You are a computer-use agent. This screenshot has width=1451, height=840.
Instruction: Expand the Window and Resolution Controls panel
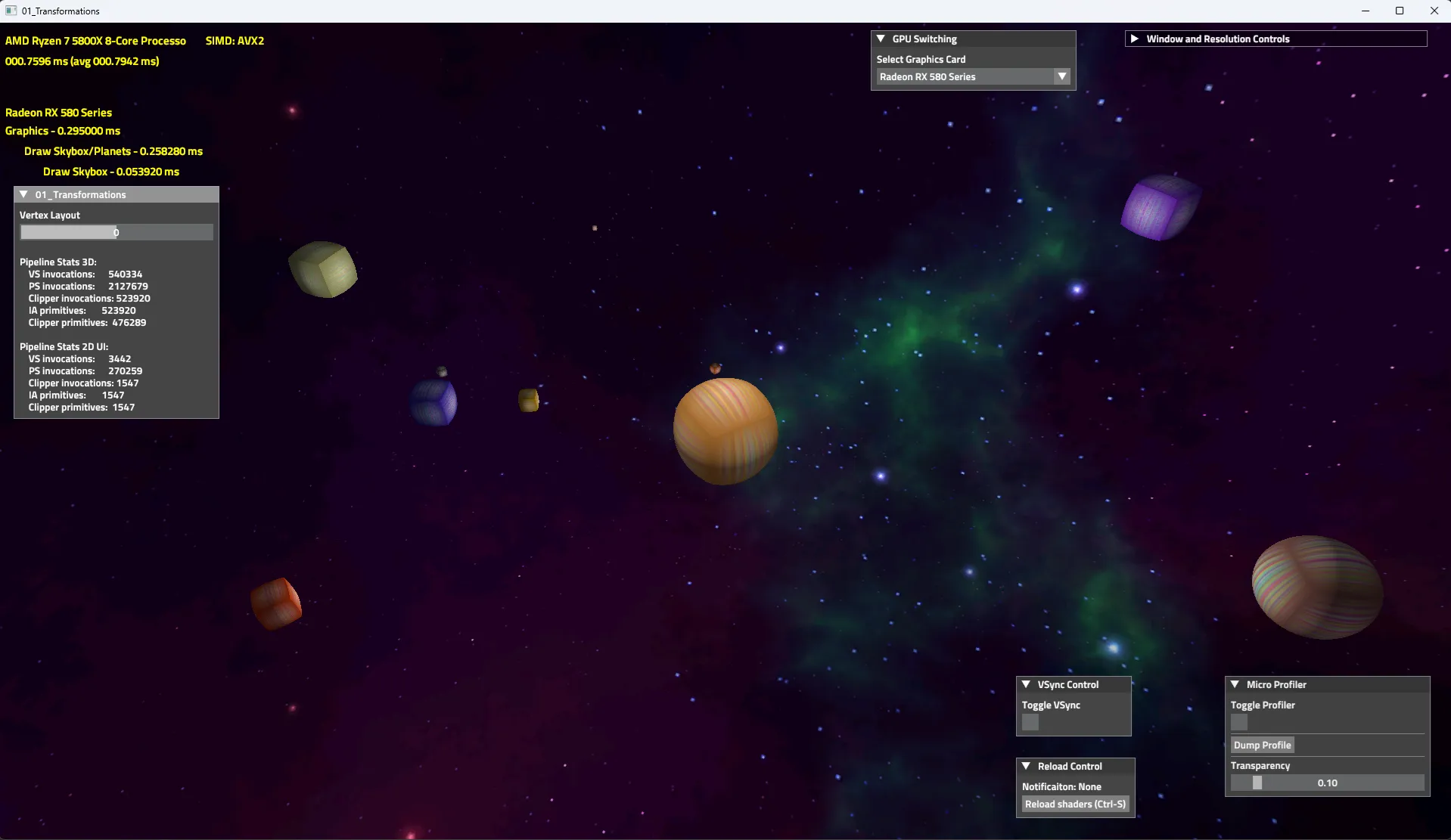(x=1218, y=39)
